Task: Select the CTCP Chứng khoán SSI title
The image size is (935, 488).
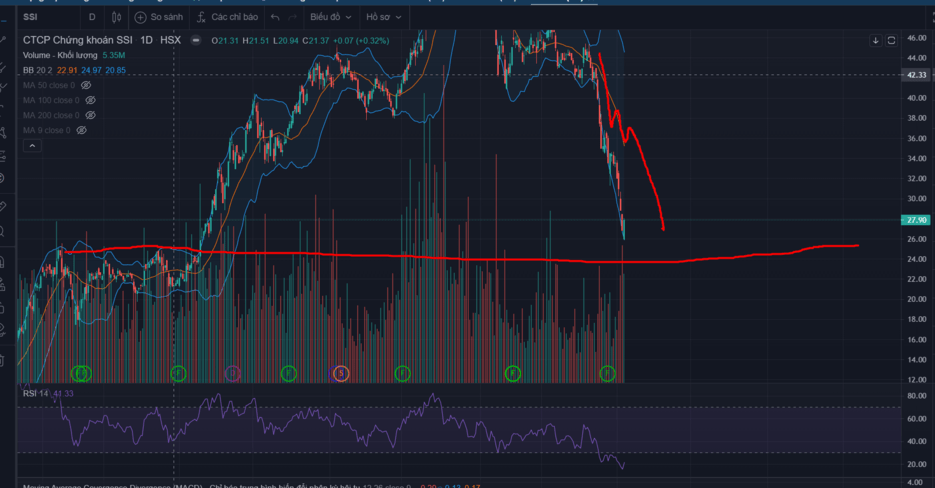Action: pyautogui.click(x=78, y=40)
